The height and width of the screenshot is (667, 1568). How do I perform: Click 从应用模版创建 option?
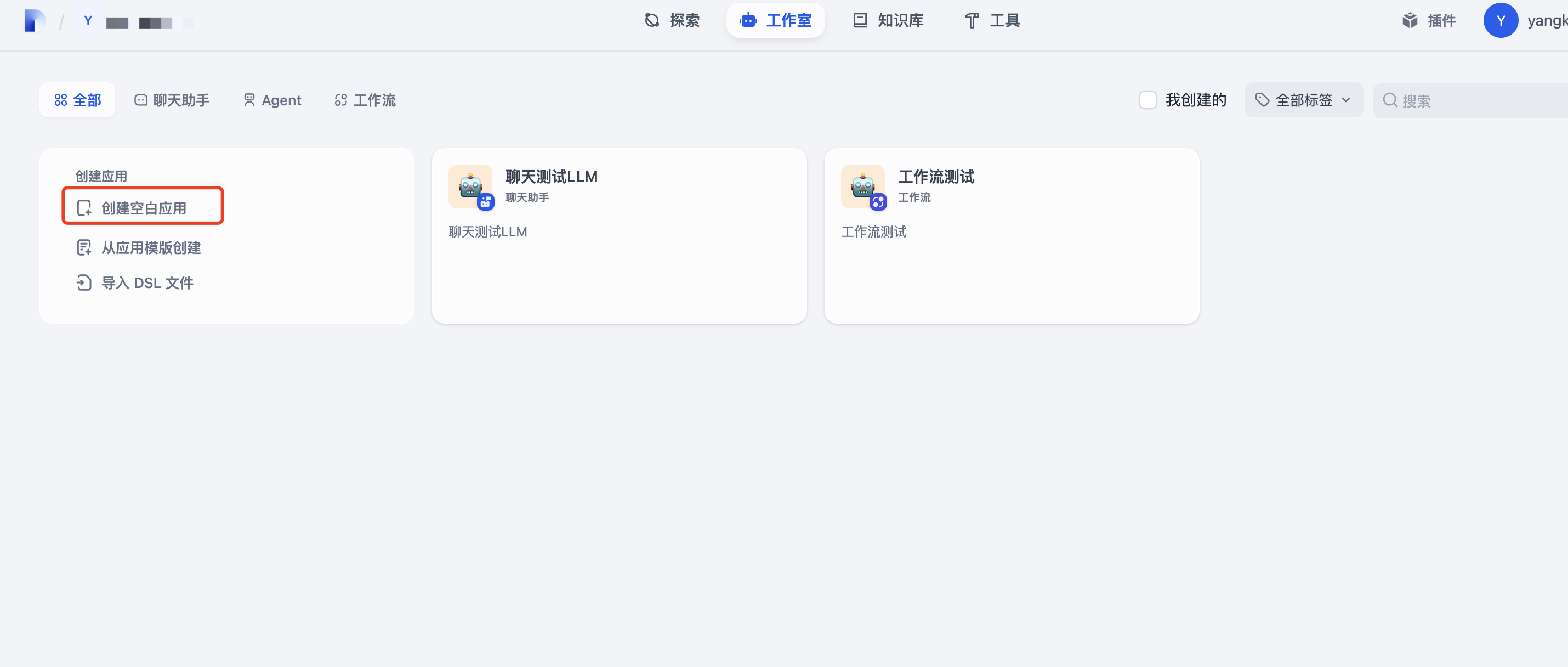point(150,247)
